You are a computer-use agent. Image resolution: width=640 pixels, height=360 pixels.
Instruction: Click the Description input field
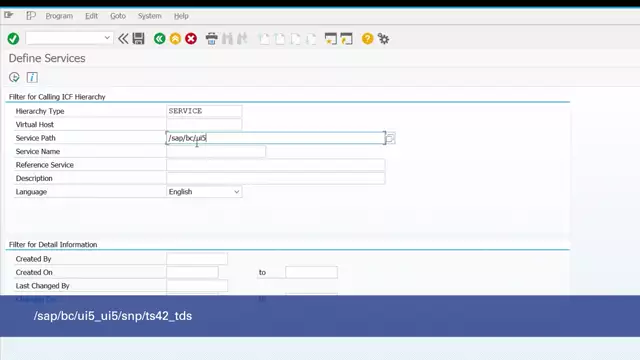click(276, 178)
